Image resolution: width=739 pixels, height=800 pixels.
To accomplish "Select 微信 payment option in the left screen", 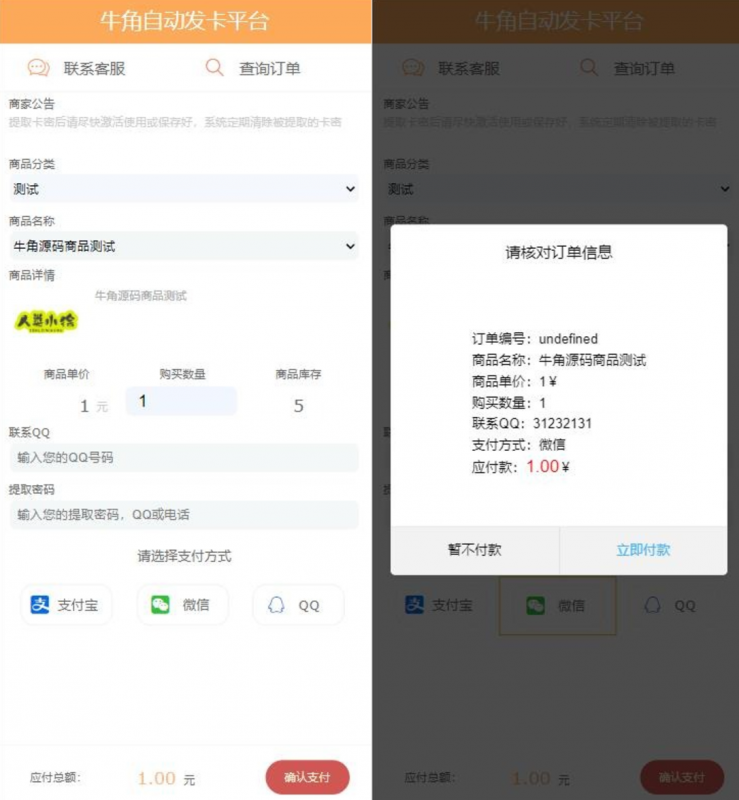I will coord(182,605).
